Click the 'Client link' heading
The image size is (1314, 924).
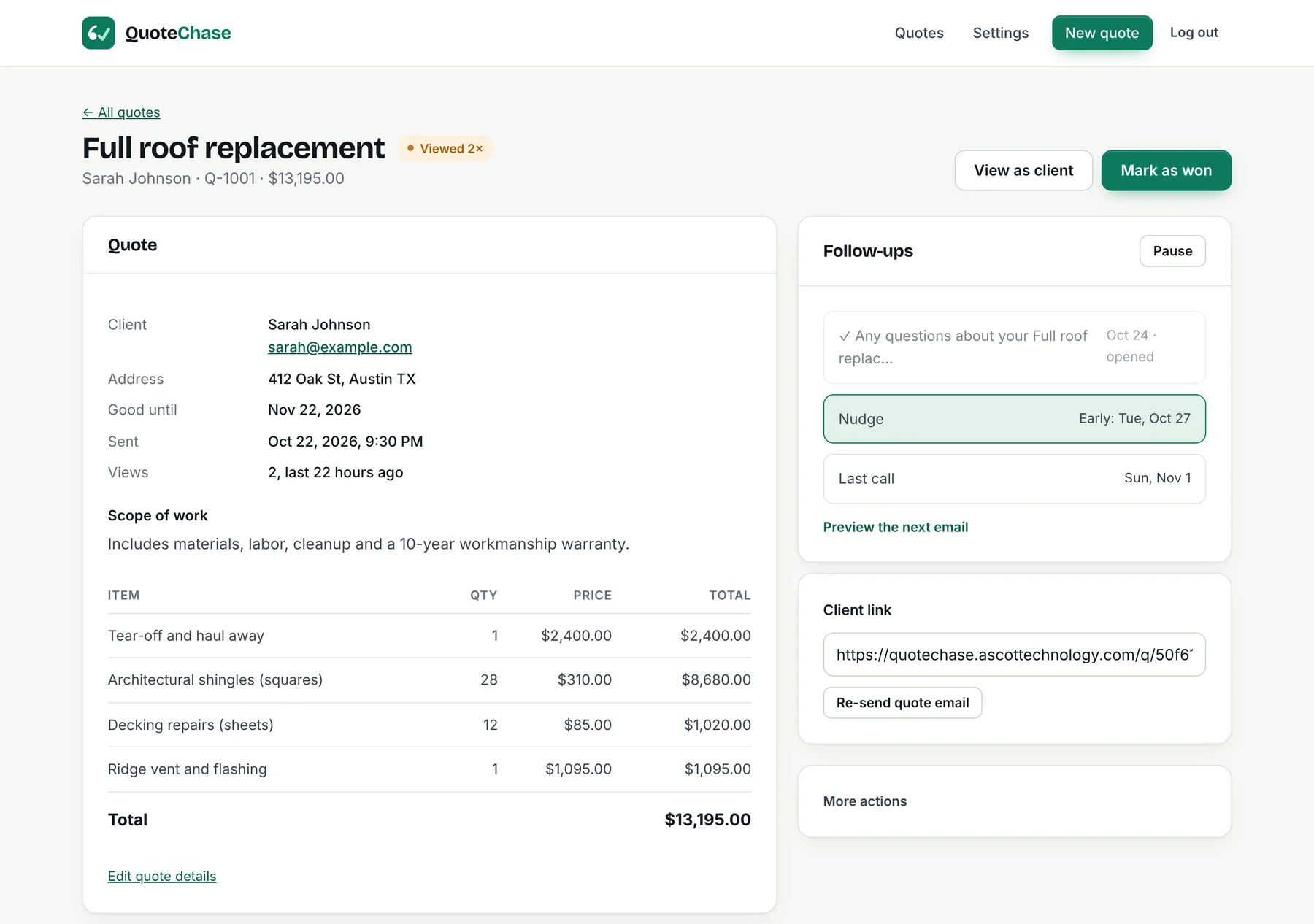click(x=857, y=610)
